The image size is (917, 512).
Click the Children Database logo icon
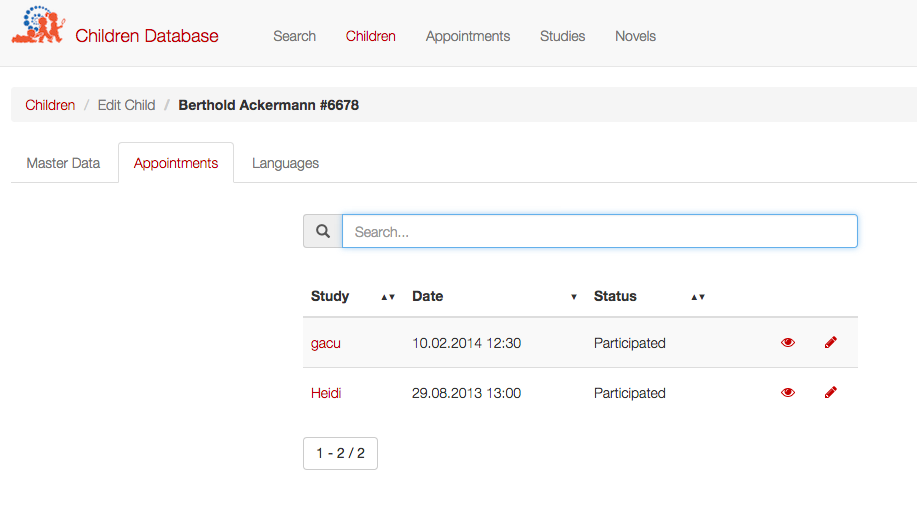[x=39, y=25]
